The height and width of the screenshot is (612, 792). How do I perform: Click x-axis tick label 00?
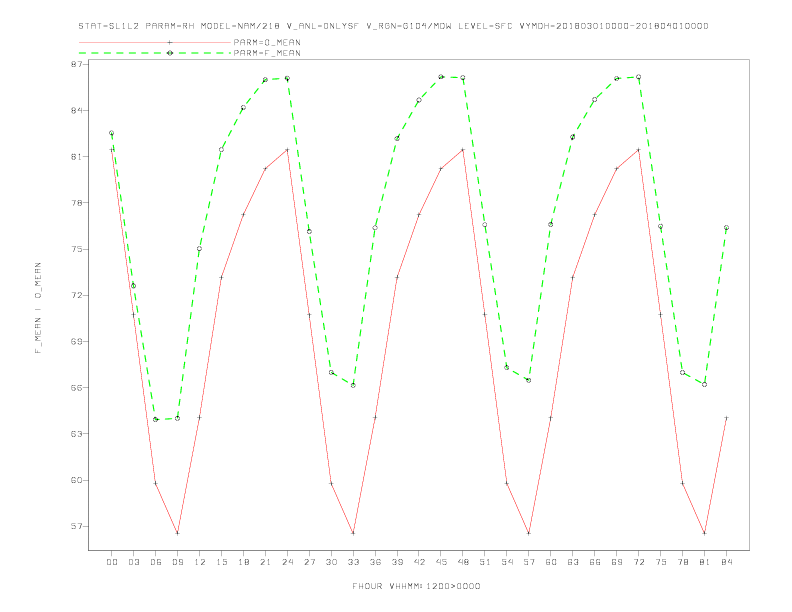pos(112,562)
